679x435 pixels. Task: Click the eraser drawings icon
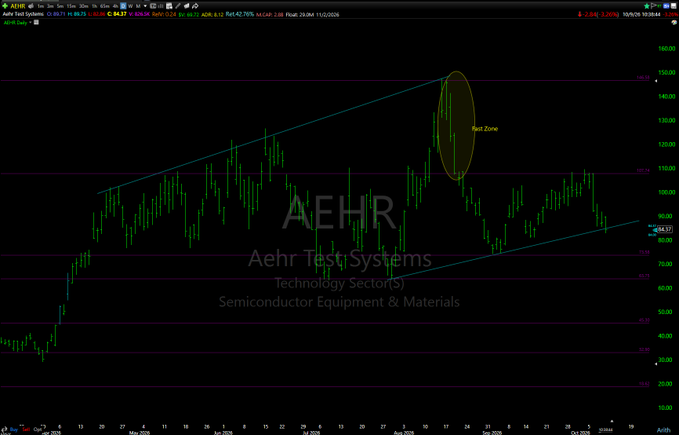click(x=187, y=6)
